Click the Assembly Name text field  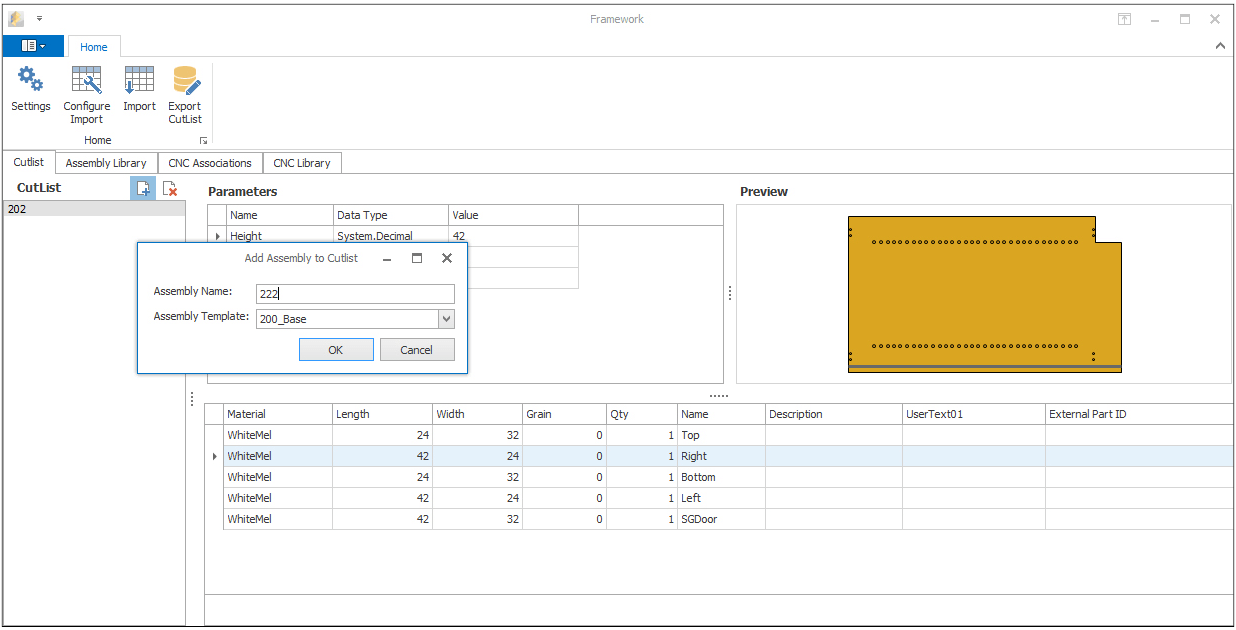coord(355,294)
